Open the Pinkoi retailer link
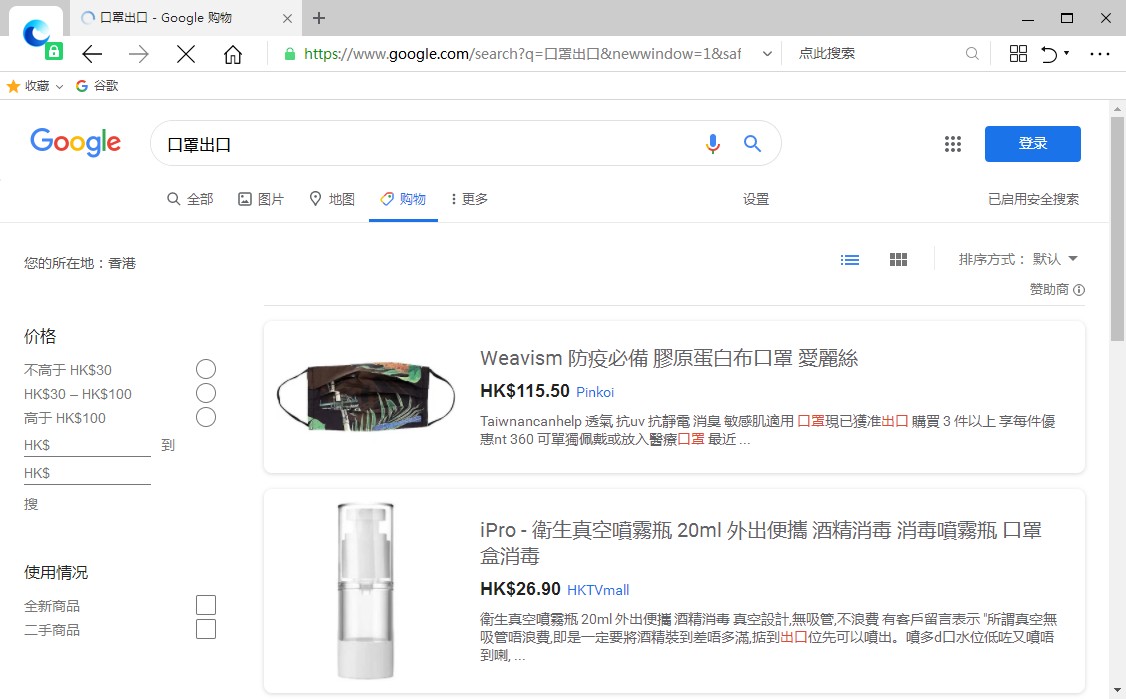This screenshot has height=699, width=1126. (595, 392)
